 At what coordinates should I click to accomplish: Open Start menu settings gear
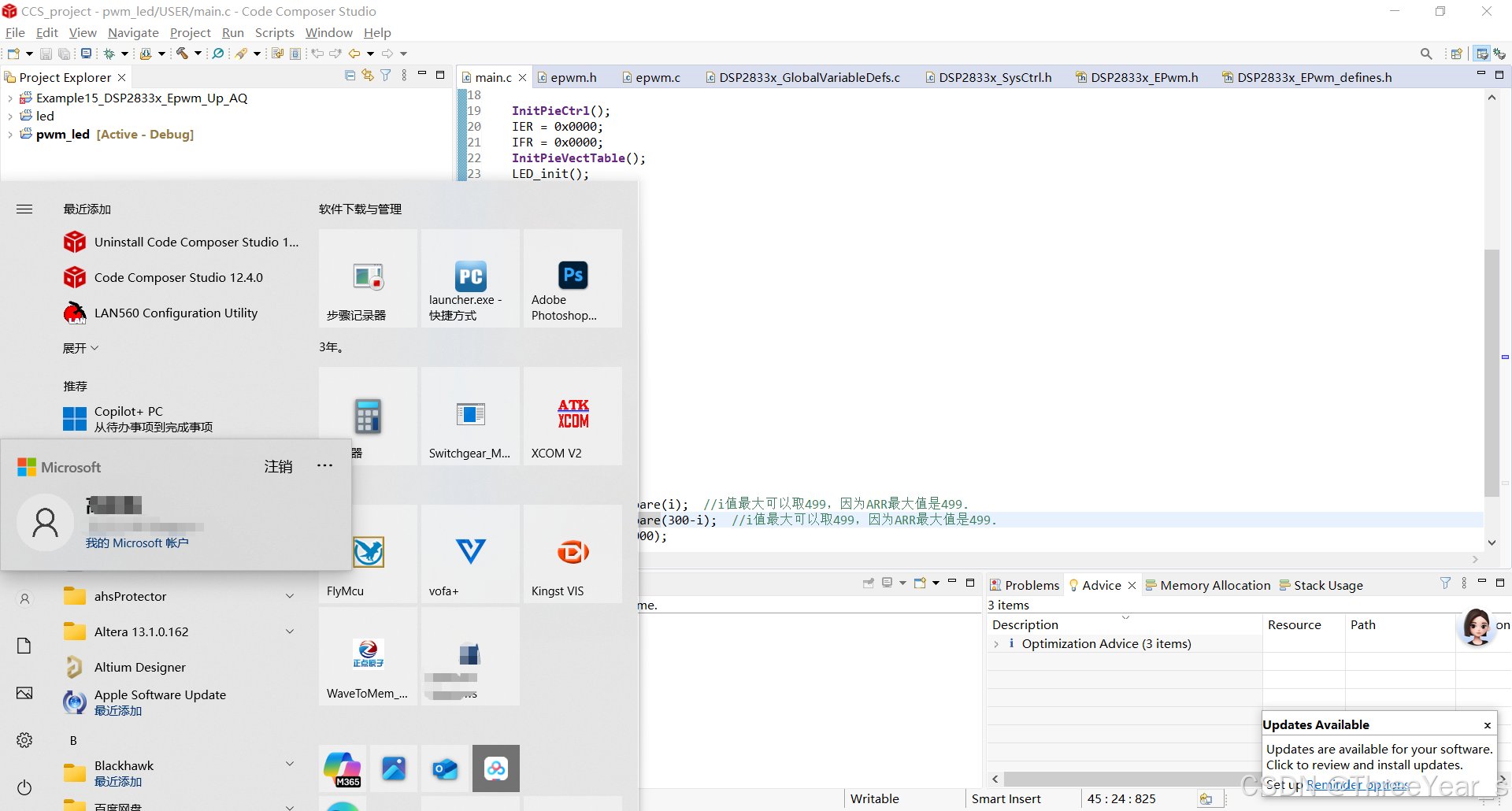24,740
